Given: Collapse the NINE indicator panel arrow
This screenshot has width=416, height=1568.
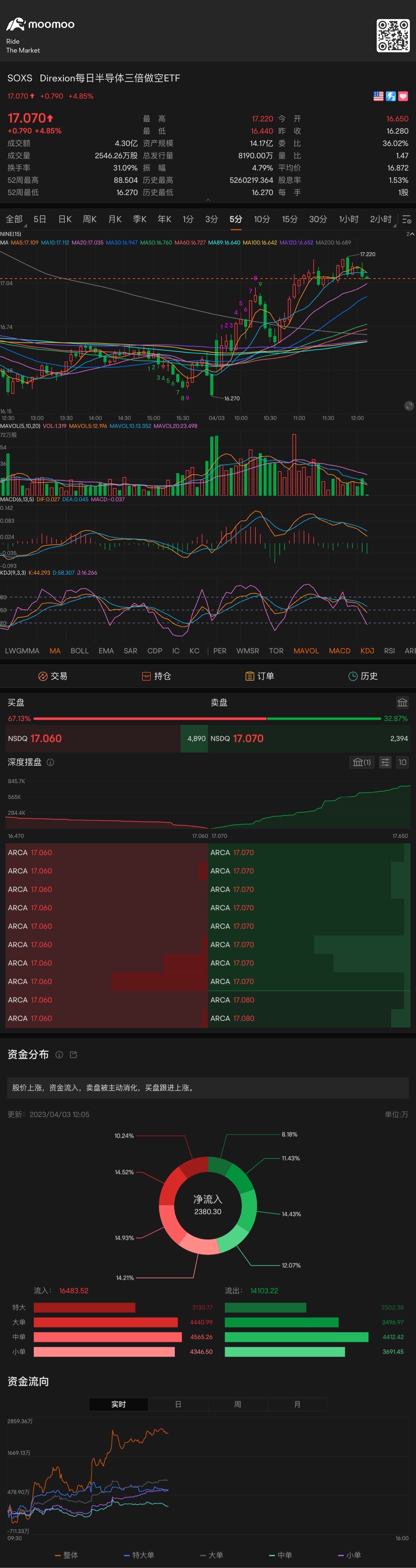Looking at the screenshot, I should tap(412, 234).
